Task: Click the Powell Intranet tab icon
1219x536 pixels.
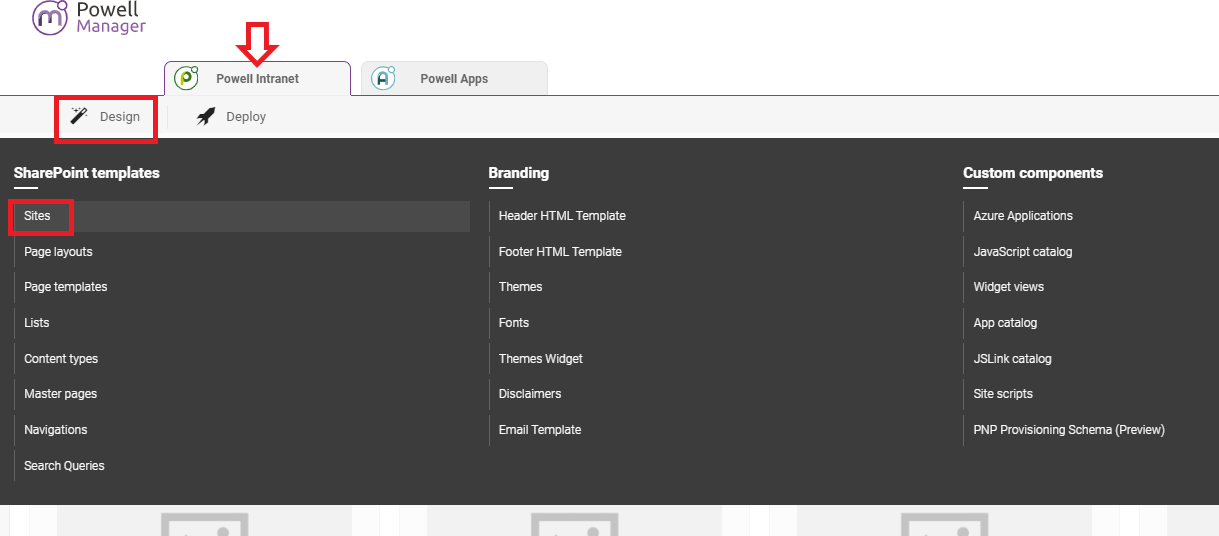Action: click(186, 78)
